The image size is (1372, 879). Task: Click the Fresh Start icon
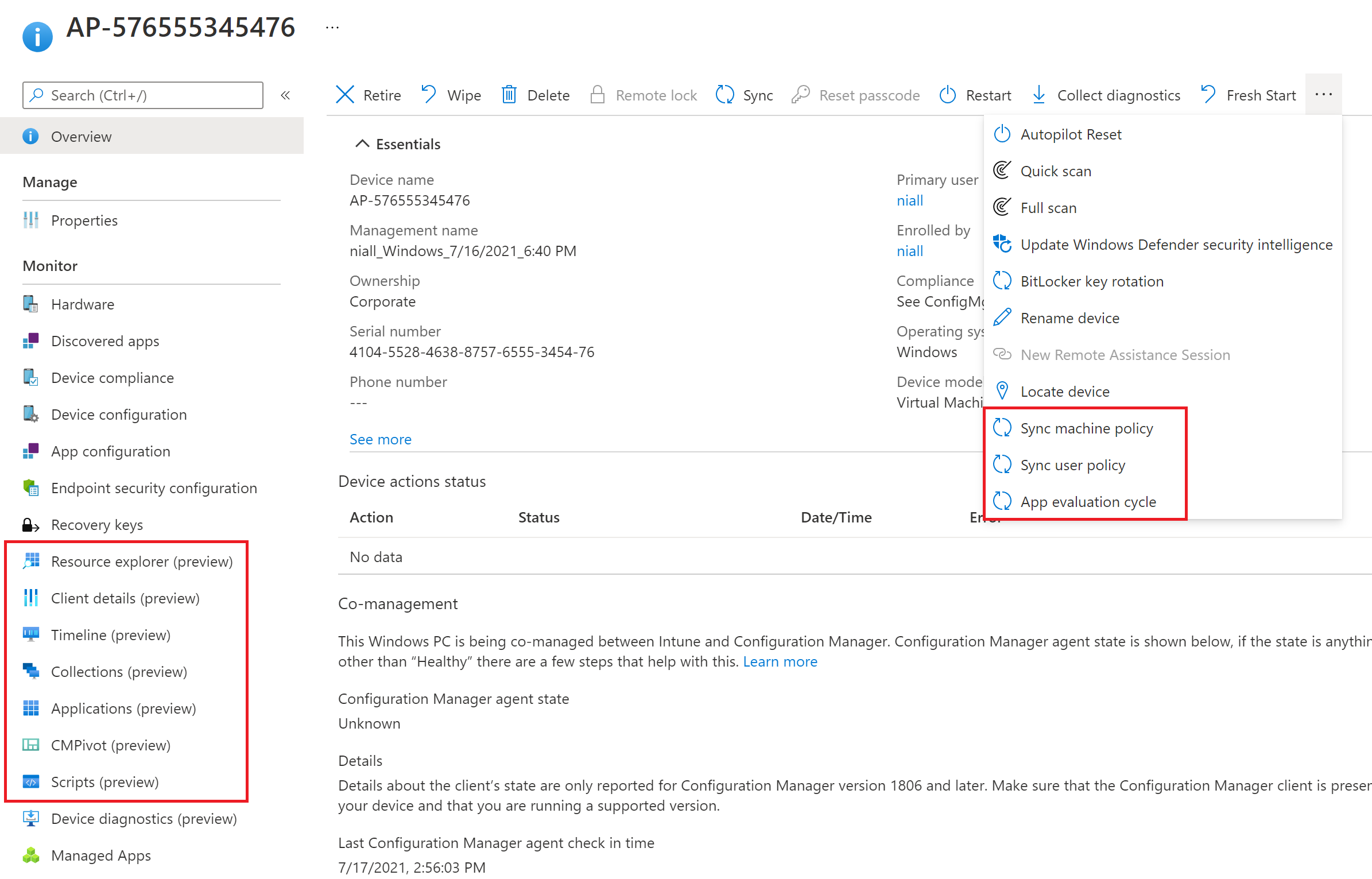pyautogui.click(x=1208, y=94)
